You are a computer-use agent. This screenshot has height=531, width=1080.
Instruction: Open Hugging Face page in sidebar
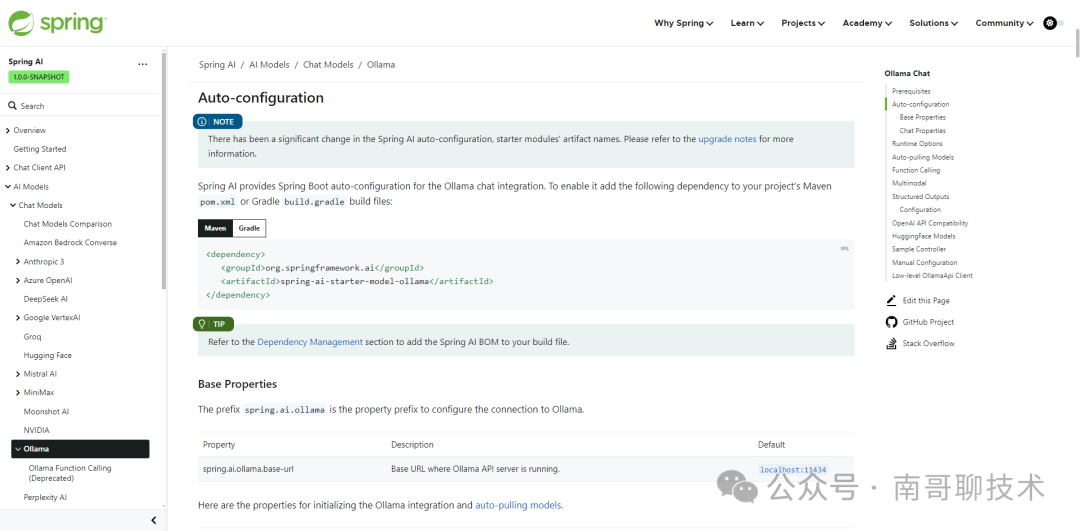click(x=48, y=355)
